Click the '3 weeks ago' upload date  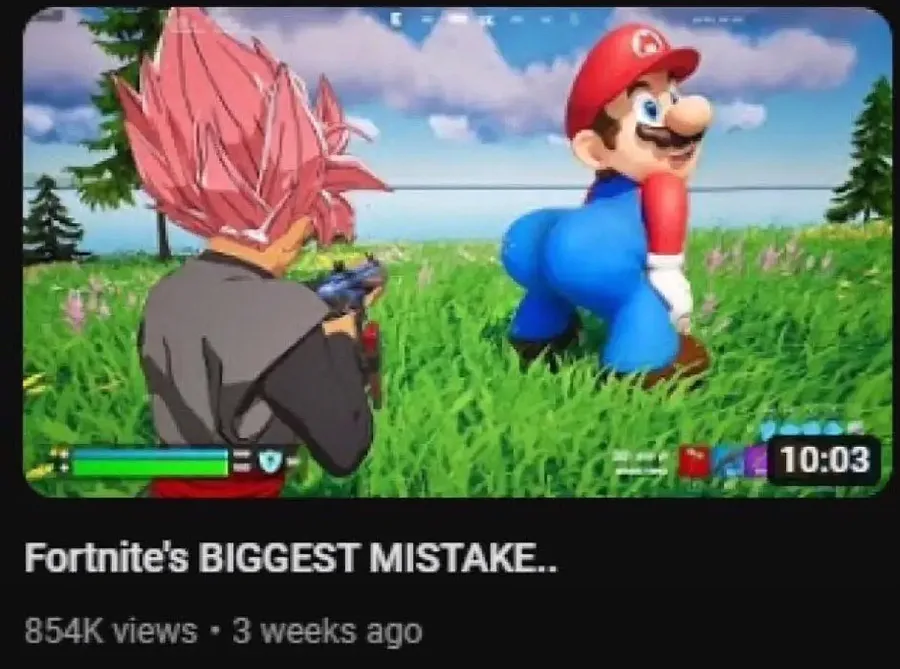(x=327, y=632)
